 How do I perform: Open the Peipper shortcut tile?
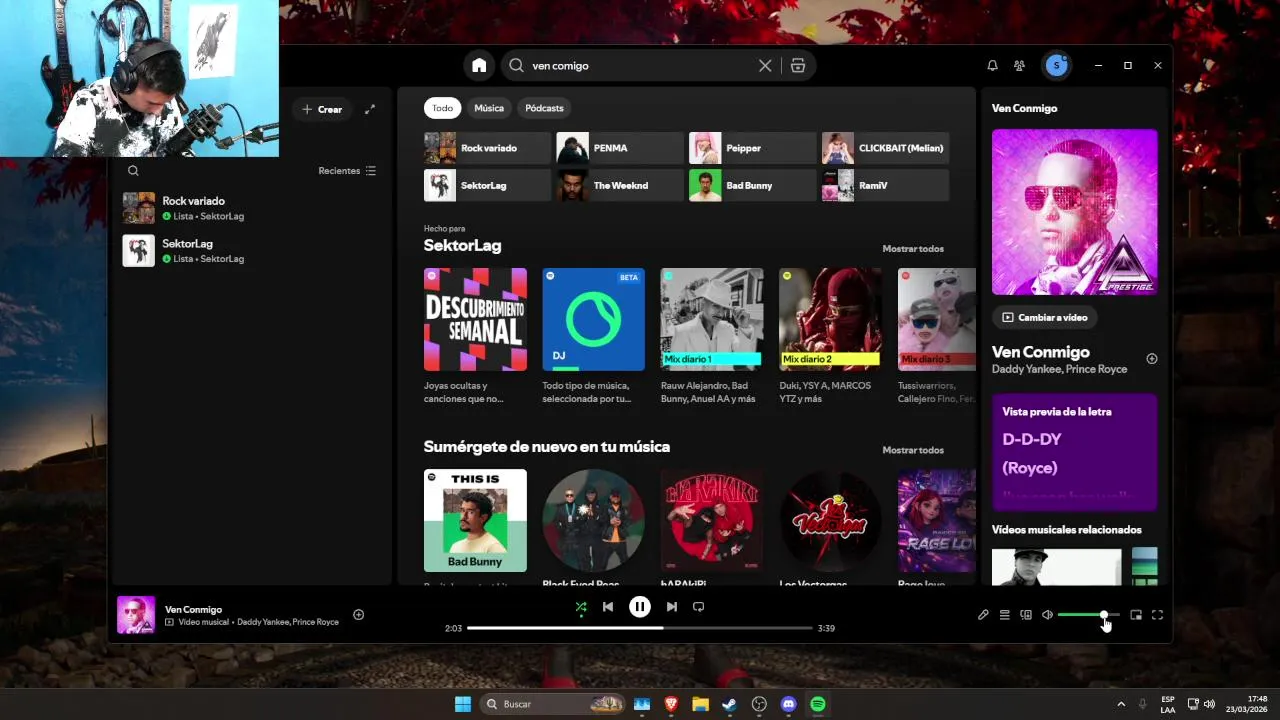(752, 148)
